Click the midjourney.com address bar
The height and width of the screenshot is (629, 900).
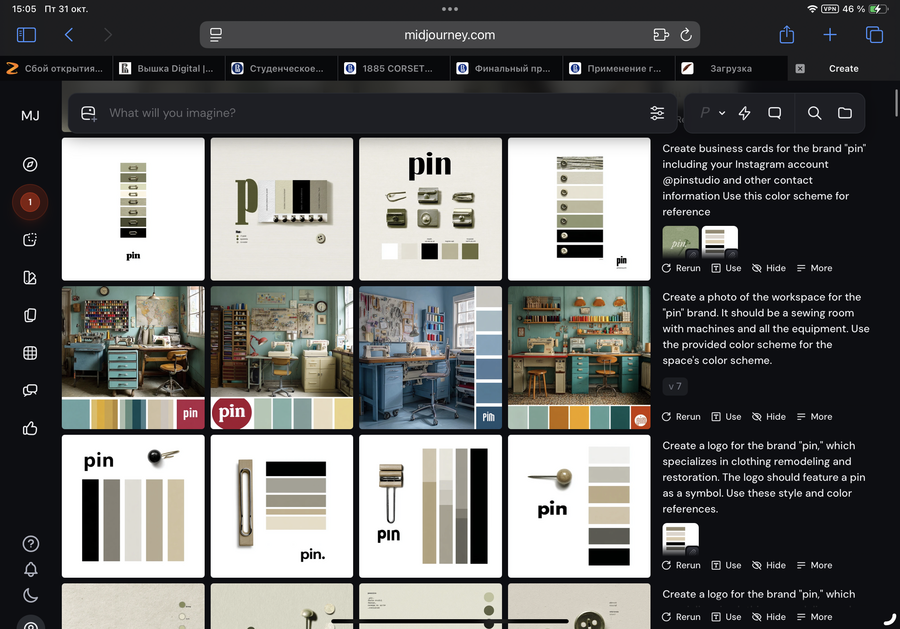[x=449, y=35]
